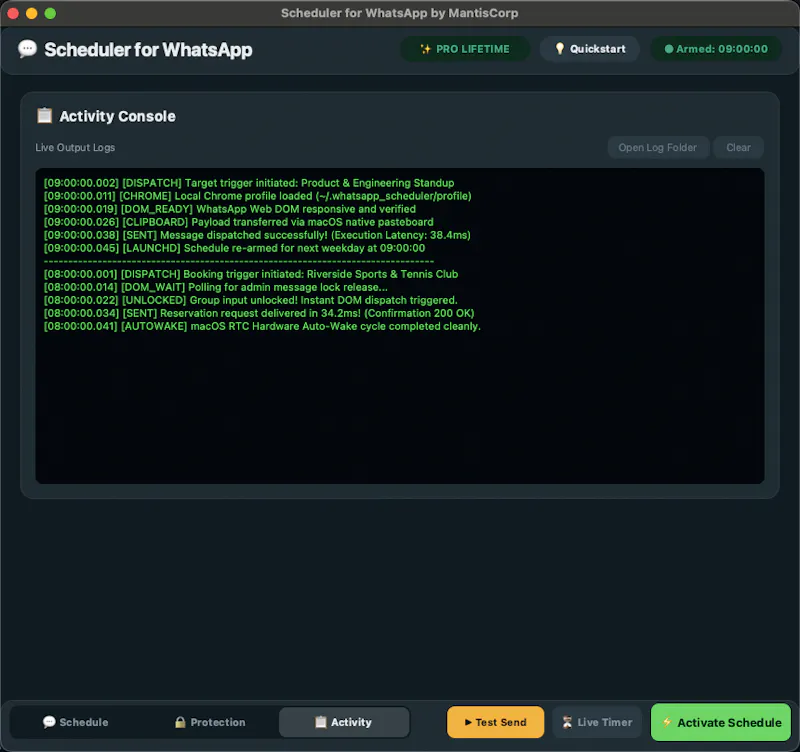Viewport: 800px width, 752px height.
Task: Activate Schedule with the green button
Action: pyautogui.click(x=721, y=722)
